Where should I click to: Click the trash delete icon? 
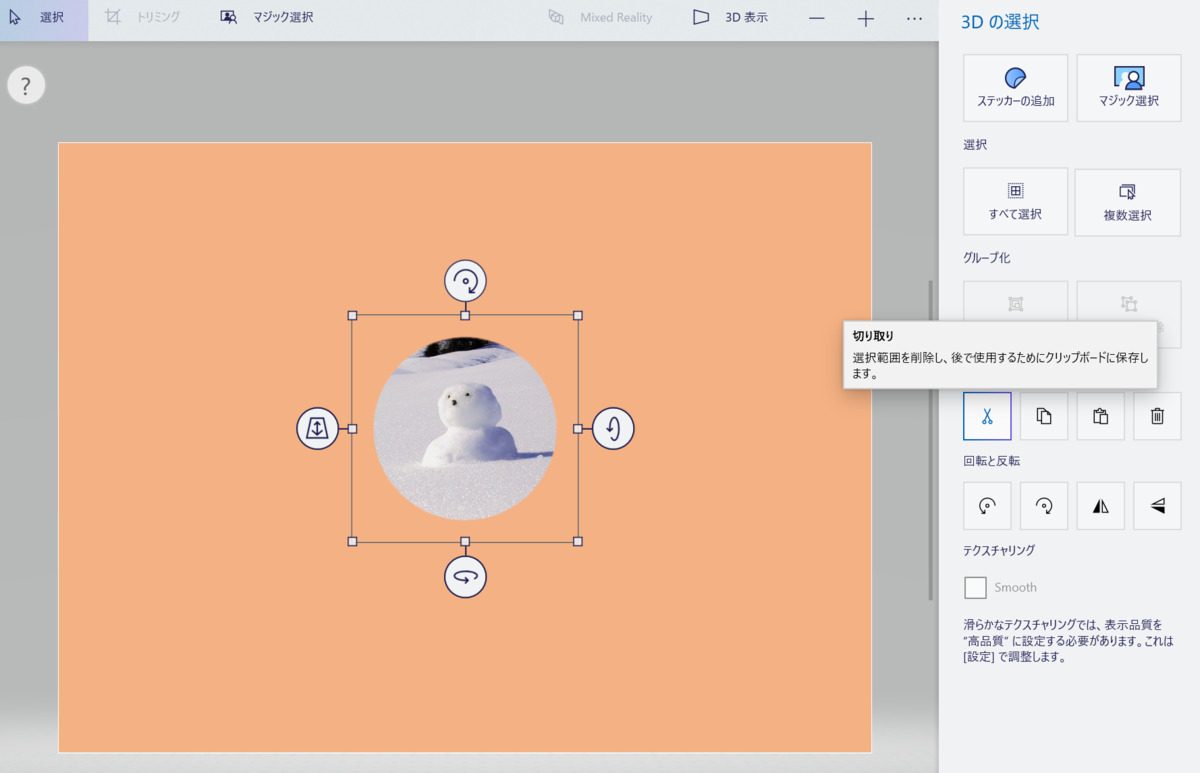(x=1158, y=416)
